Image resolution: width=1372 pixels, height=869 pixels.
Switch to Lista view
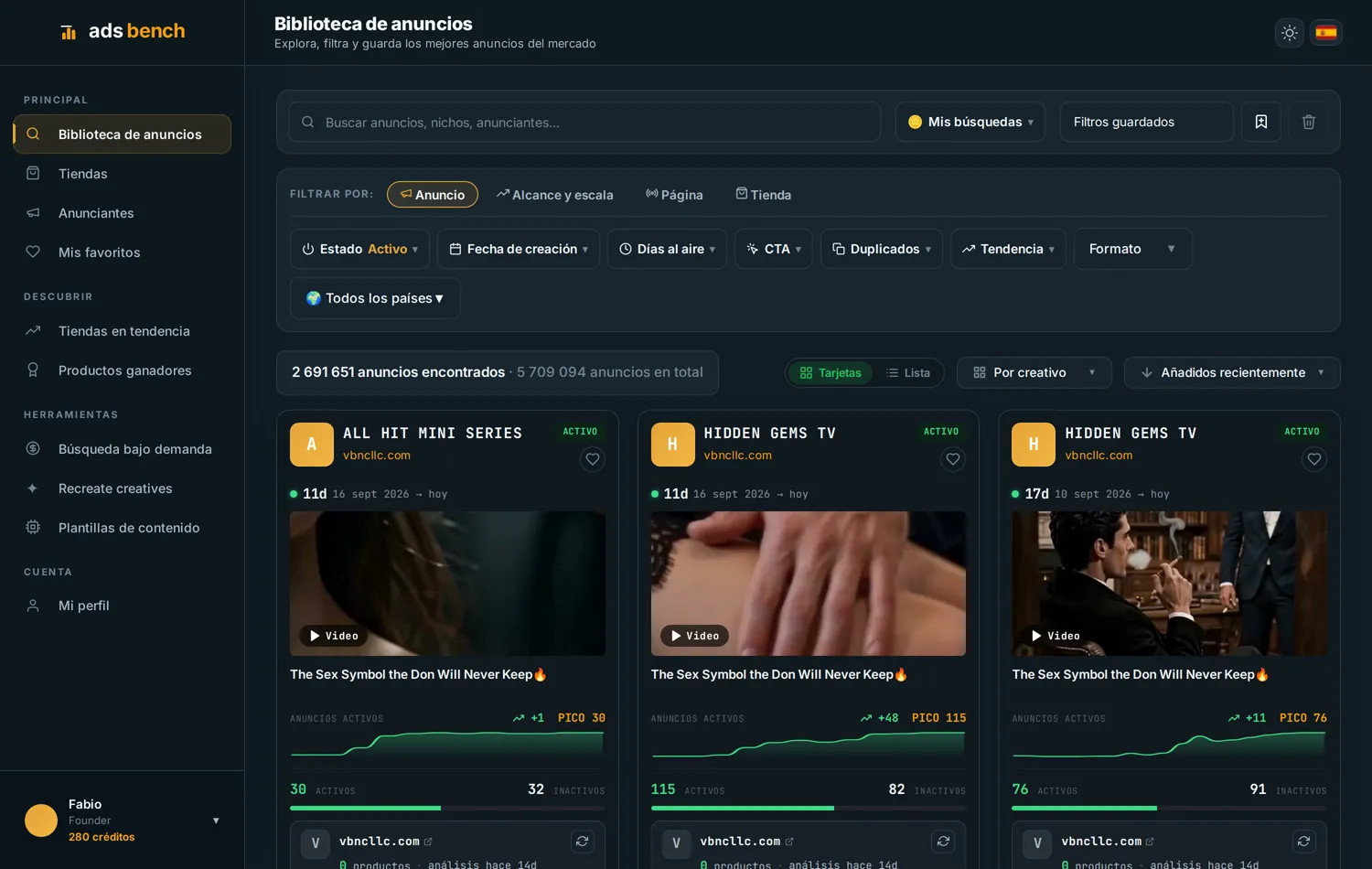pos(908,372)
